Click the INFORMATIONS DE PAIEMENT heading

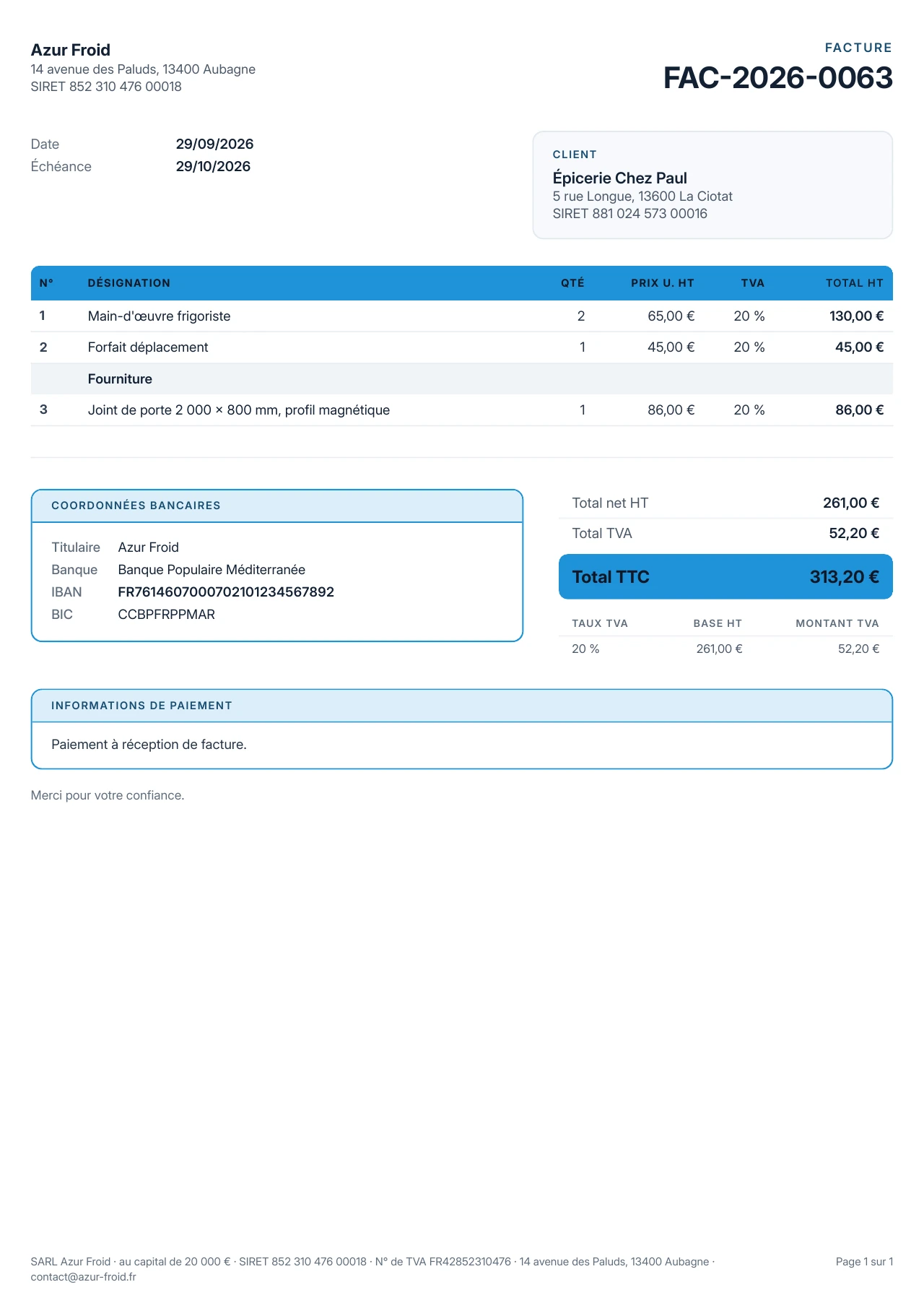(141, 706)
